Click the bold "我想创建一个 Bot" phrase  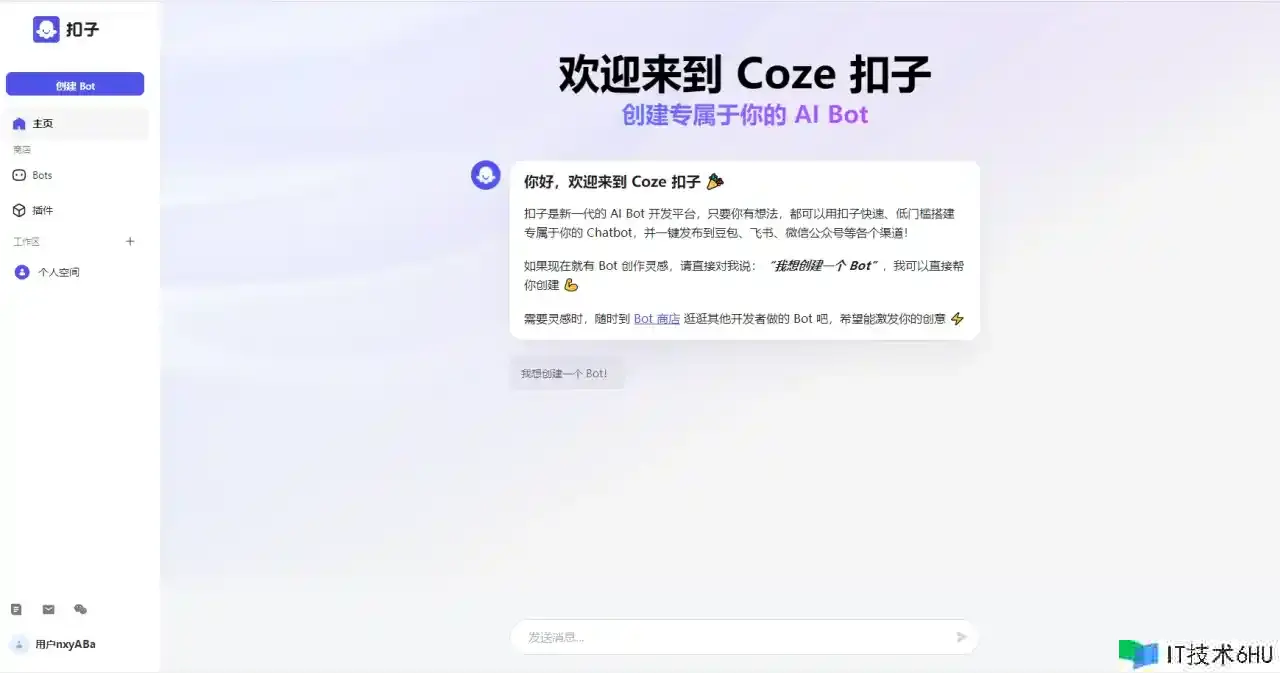tap(825, 266)
